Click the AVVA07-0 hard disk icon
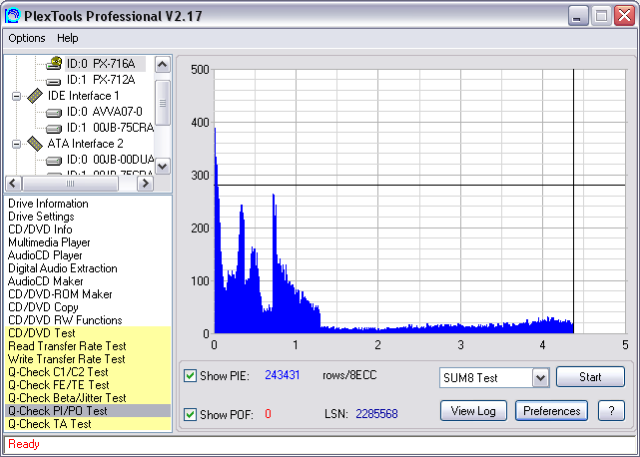 54,113
